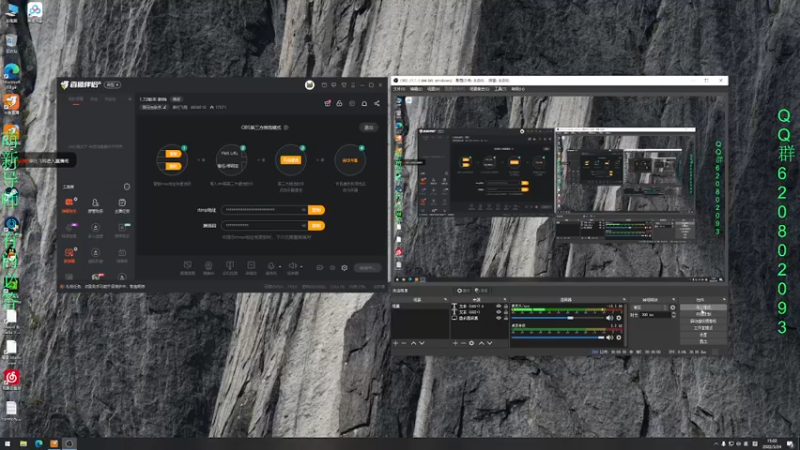The height and width of the screenshot is (450, 800).
Task: Pop out the OBS Audio Mixer dock with its header icon
Action: 624,299
